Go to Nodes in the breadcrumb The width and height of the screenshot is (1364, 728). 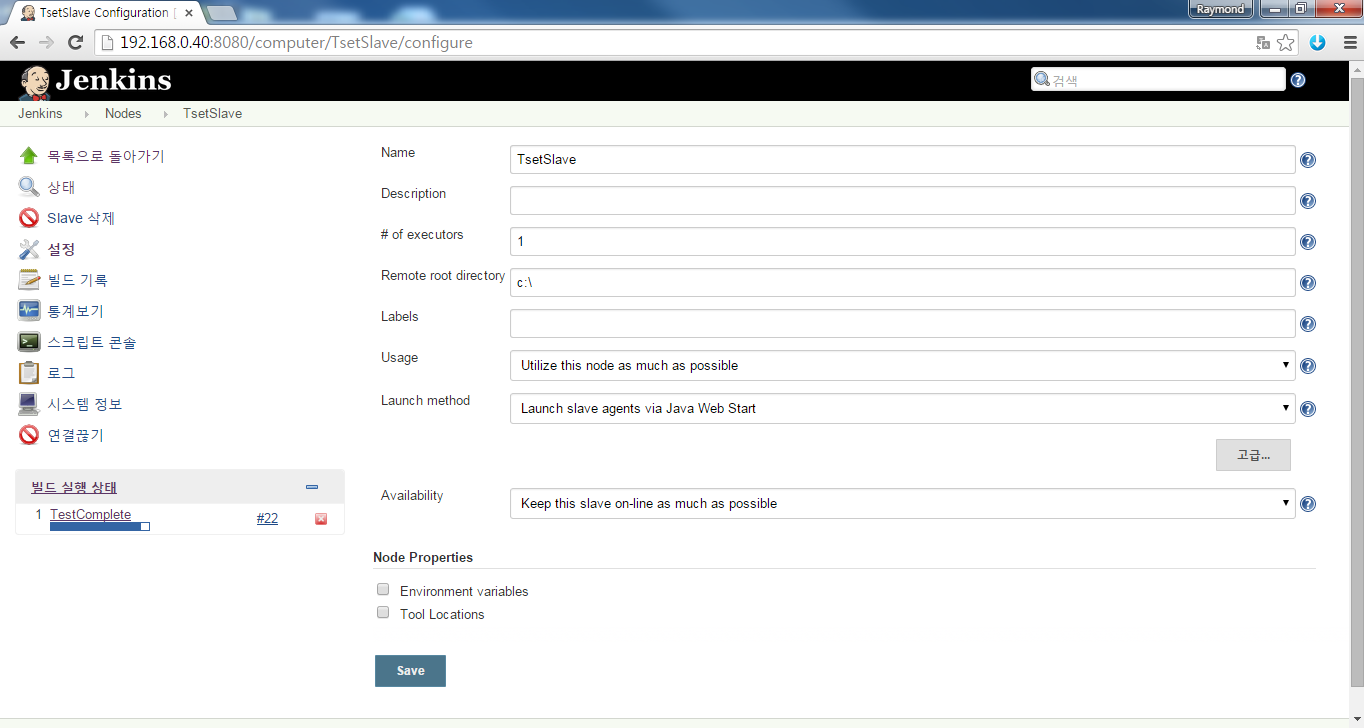tap(123, 114)
